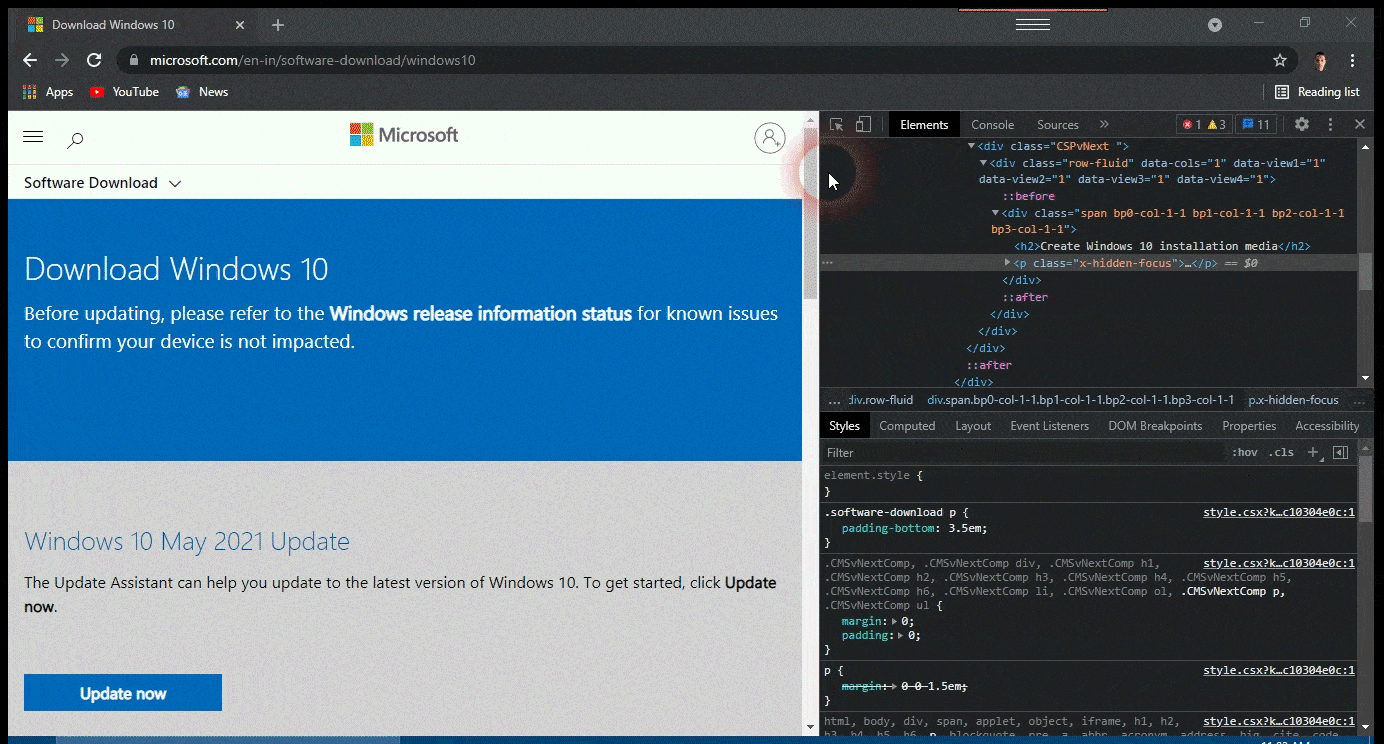Open the Properties tab
Viewport: 1384px width, 744px height.
pyautogui.click(x=1249, y=426)
